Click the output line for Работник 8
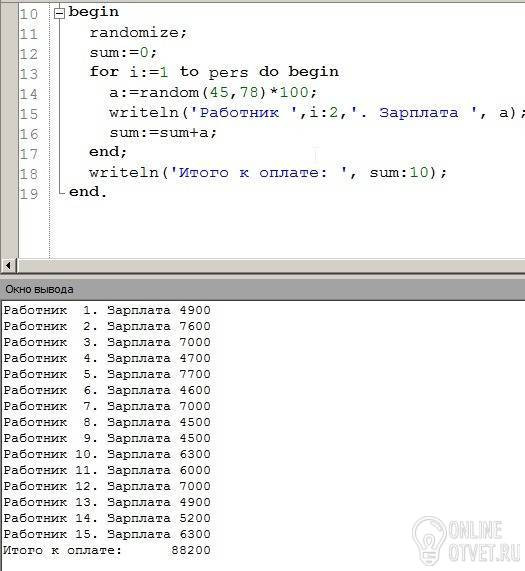Image resolution: width=525 pixels, height=571 pixels. point(107,422)
